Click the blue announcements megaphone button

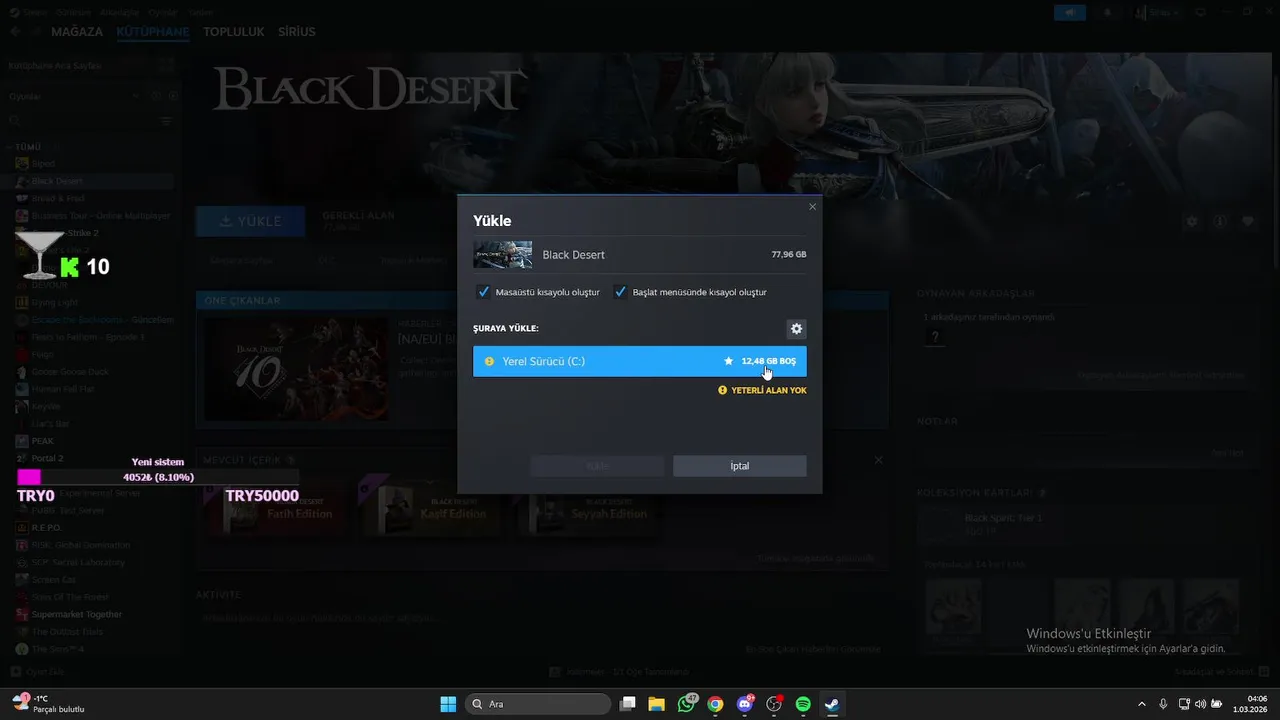1069,13
